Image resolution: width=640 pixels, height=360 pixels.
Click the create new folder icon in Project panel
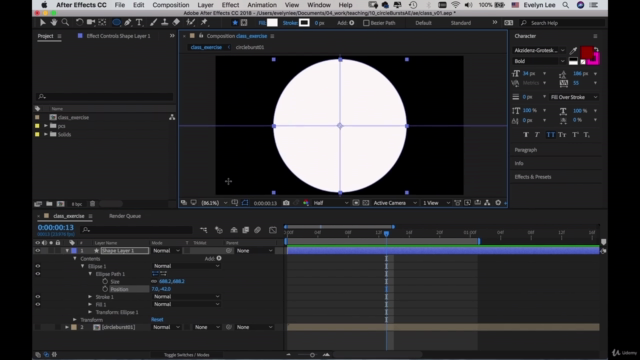[49, 204]
